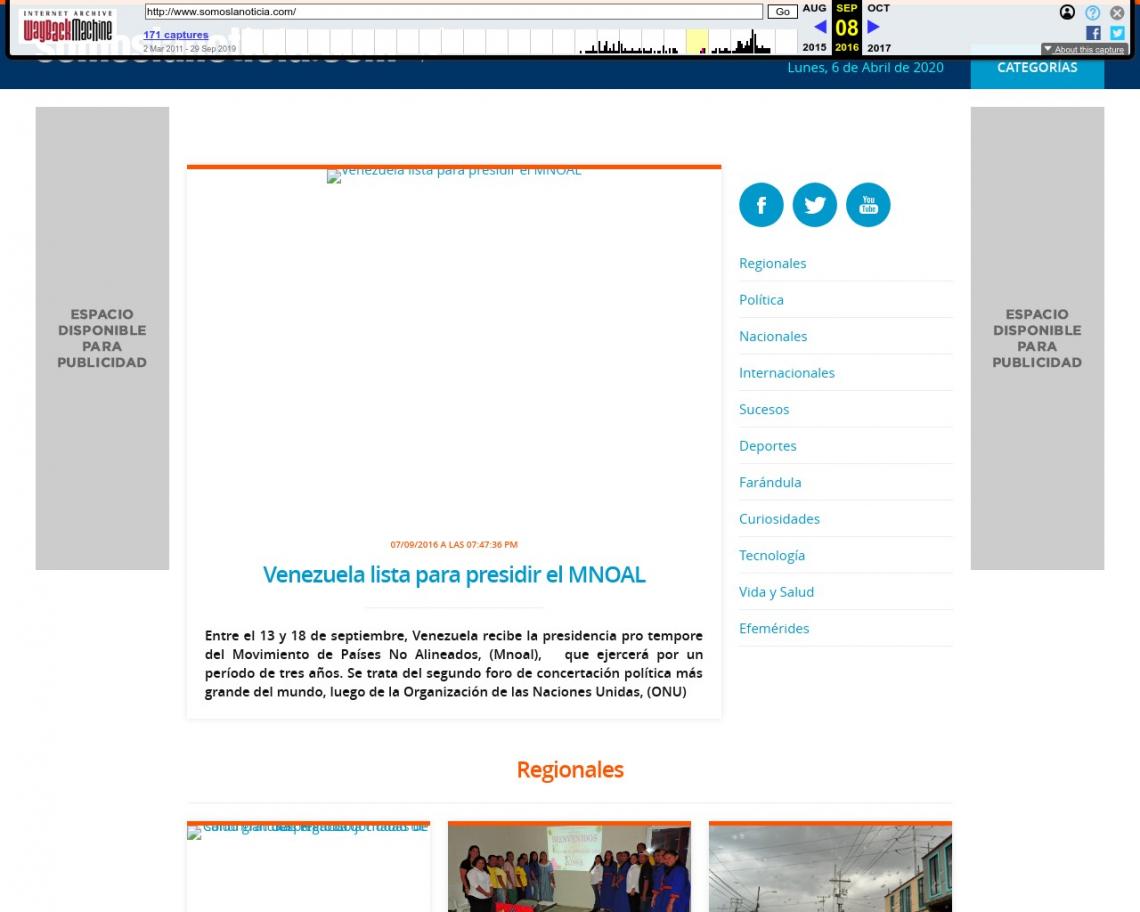Expand About this capture panel
The height and width of the screenshot is (912, 1140).
coord(1084,49)
